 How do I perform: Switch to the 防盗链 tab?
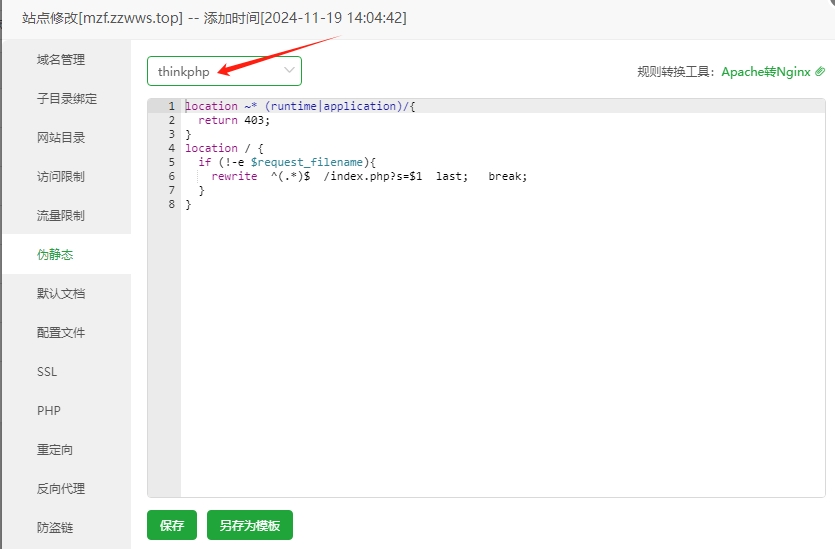tap(67, 527)
